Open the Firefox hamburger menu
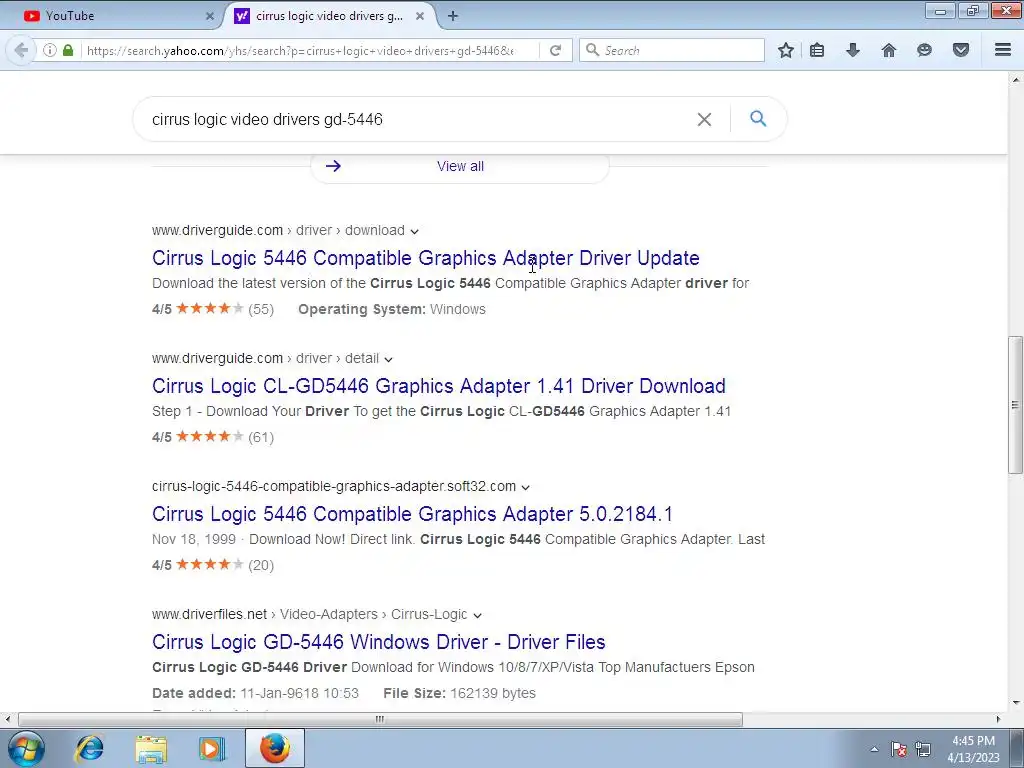 point(1003,50)
